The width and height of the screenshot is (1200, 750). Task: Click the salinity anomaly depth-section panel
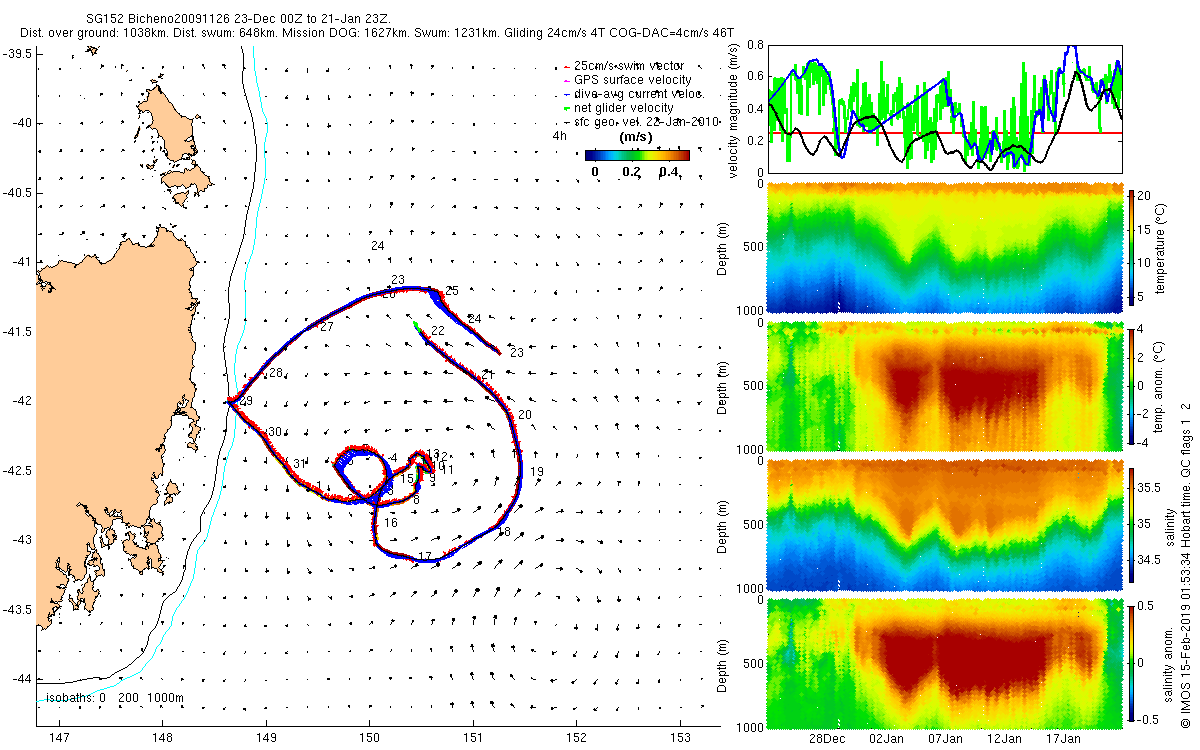click(x=945, y=662)
